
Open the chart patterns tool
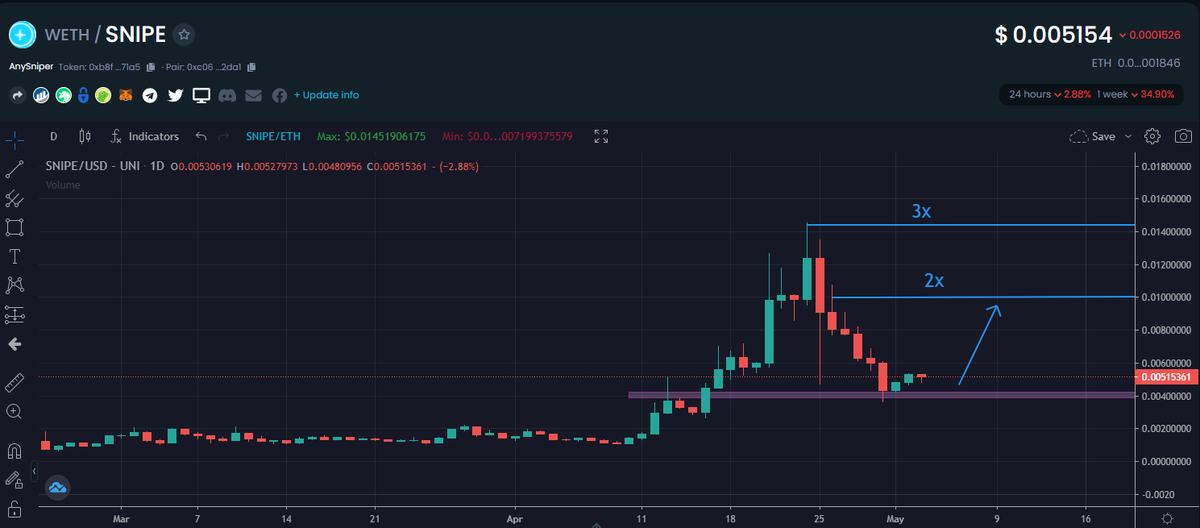tap(15, 285)
